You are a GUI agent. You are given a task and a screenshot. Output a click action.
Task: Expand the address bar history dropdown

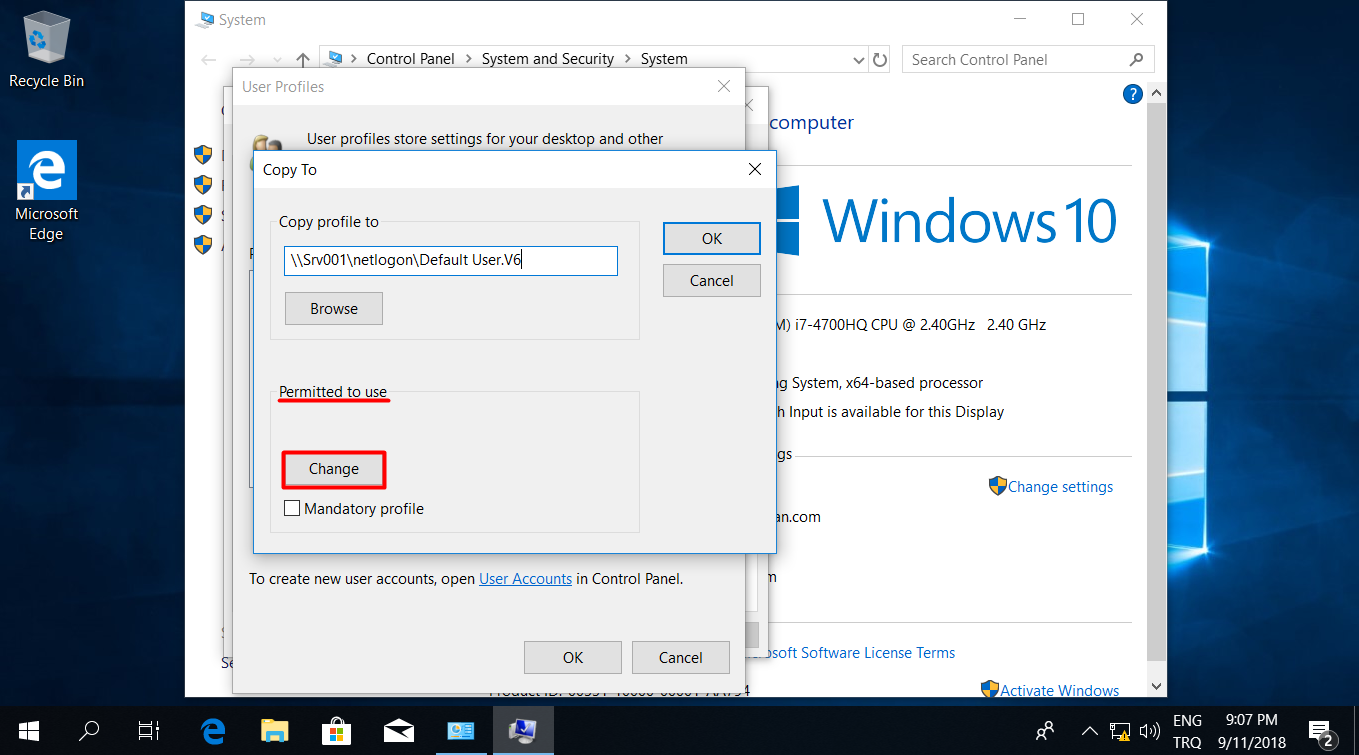click(x=858, y=60)
